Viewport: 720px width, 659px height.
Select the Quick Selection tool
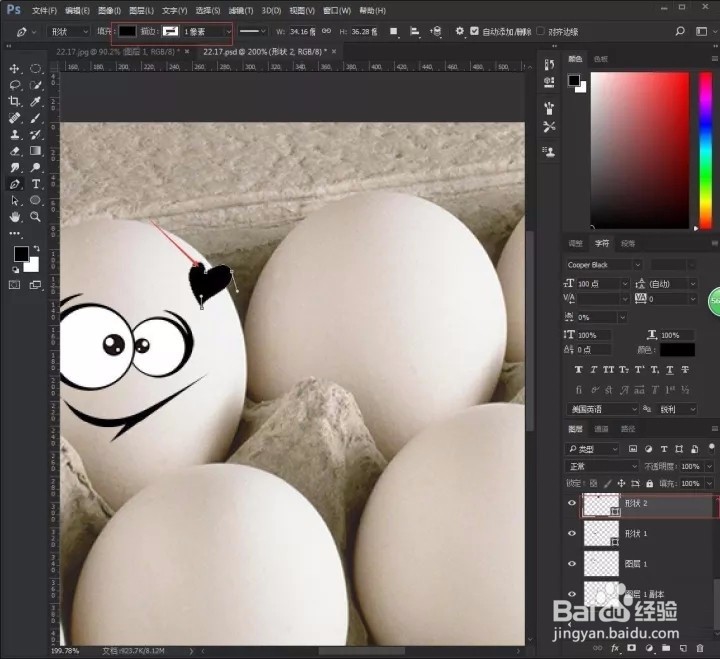click(35, 85)
